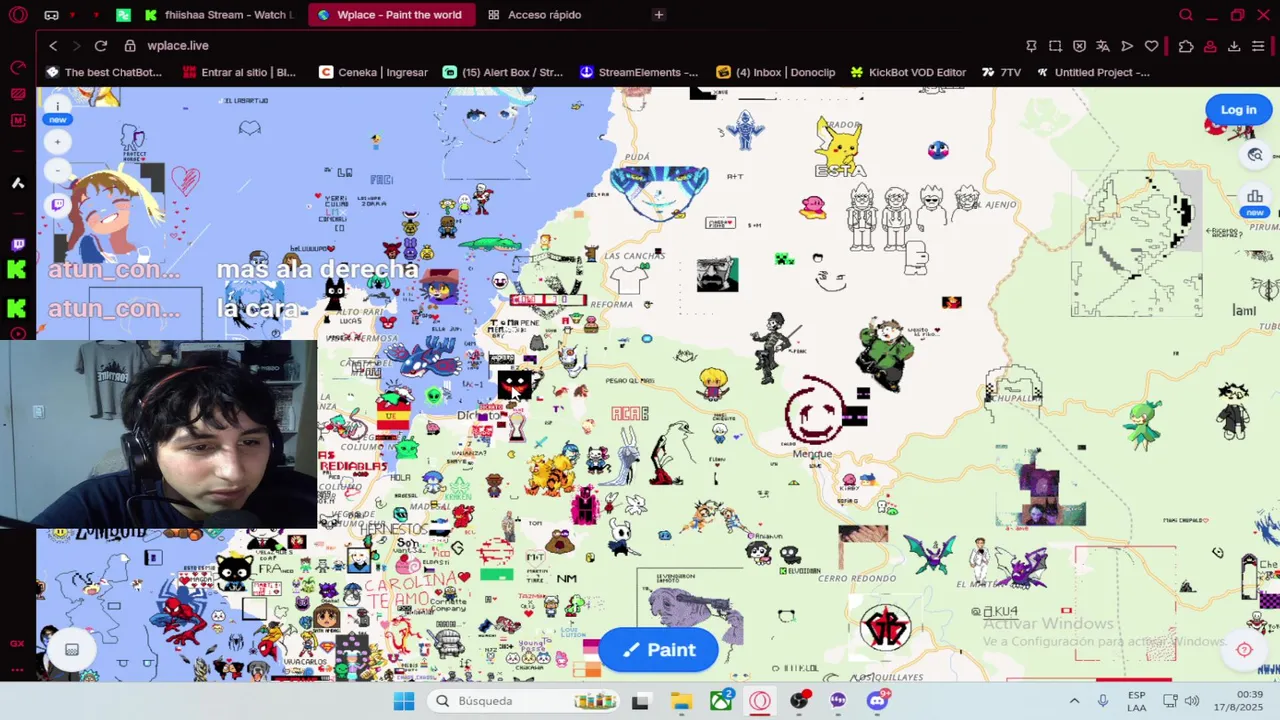
Task: Open GX Corner gamepad icon in tab bar
Action: pos(51,15)
